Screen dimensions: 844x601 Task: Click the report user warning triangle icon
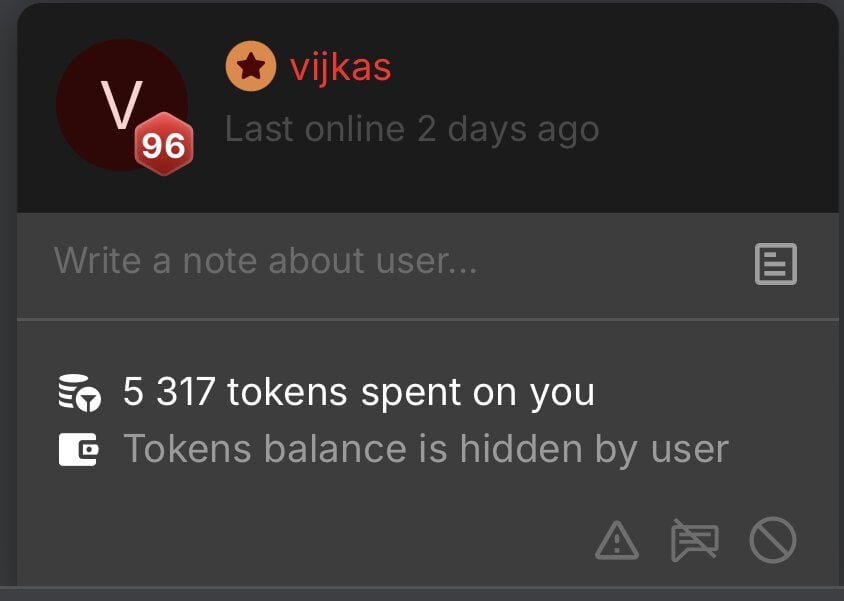tap(617, 540)
